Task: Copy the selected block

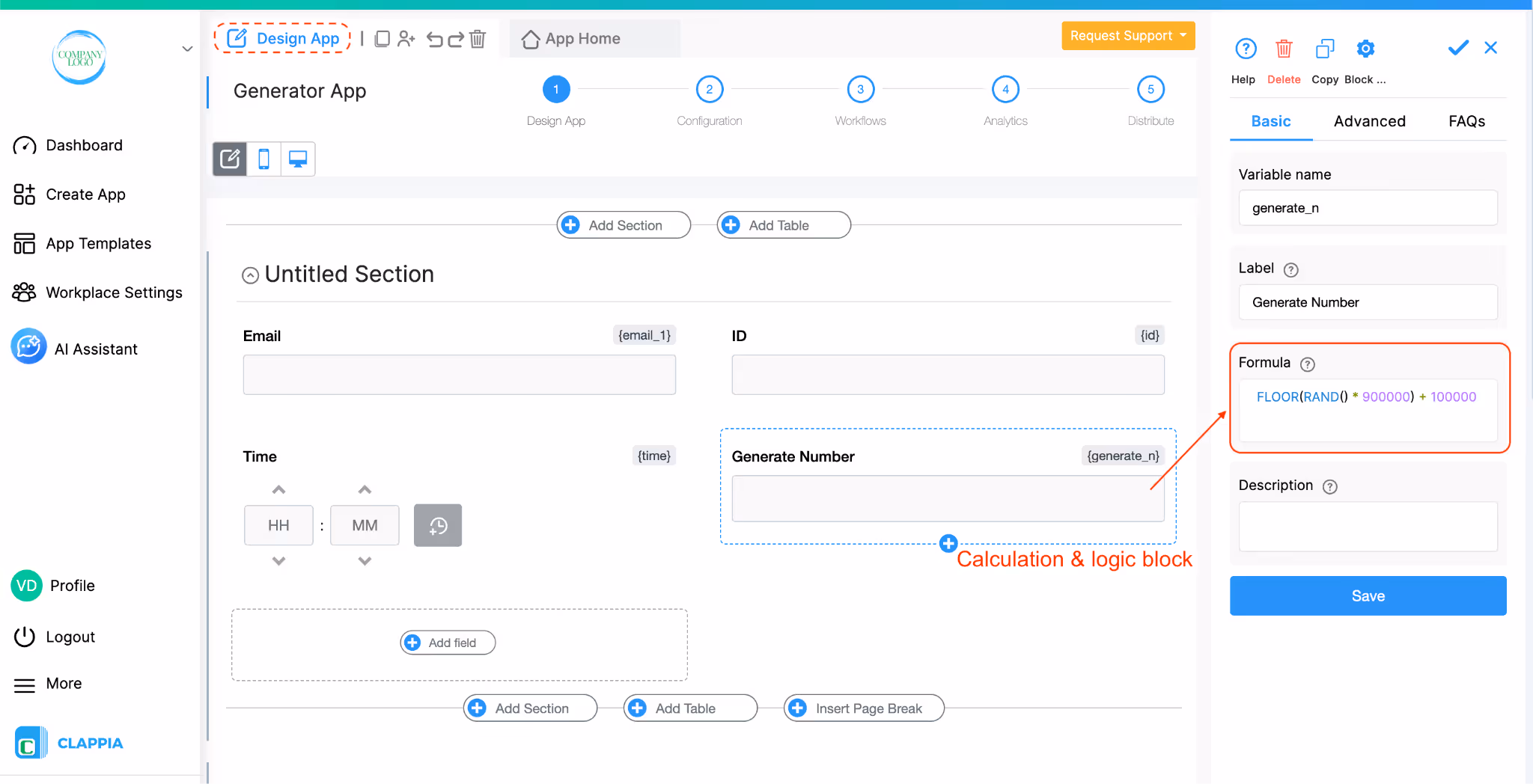Action: pyautogui.click(x=1325, y=49)
